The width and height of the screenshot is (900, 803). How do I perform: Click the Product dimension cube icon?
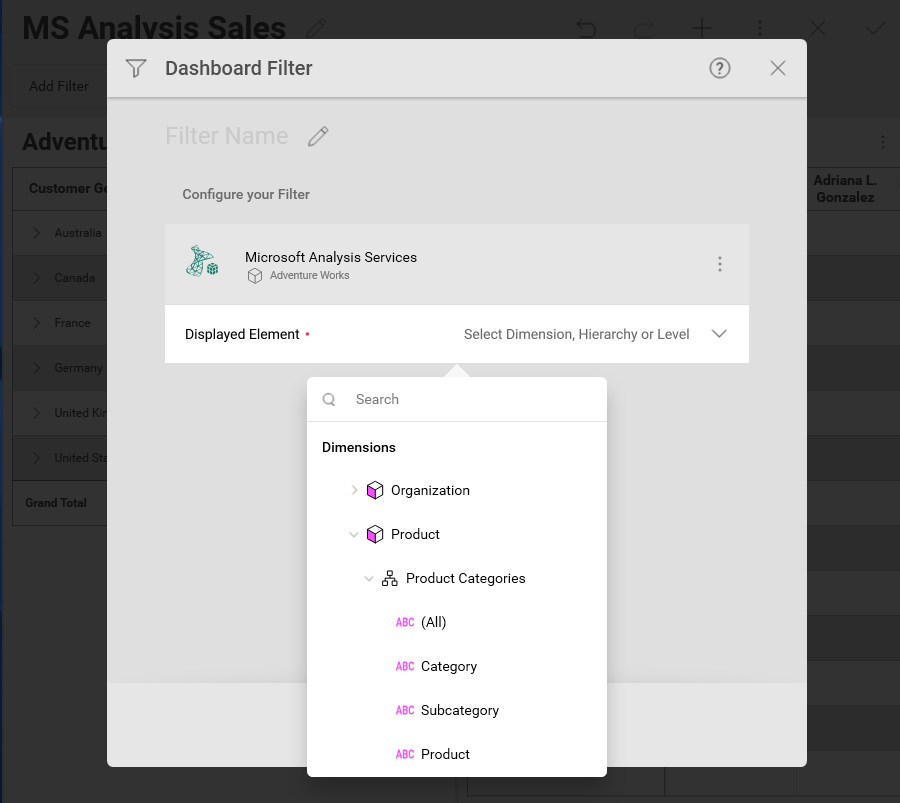click(375, 535)
